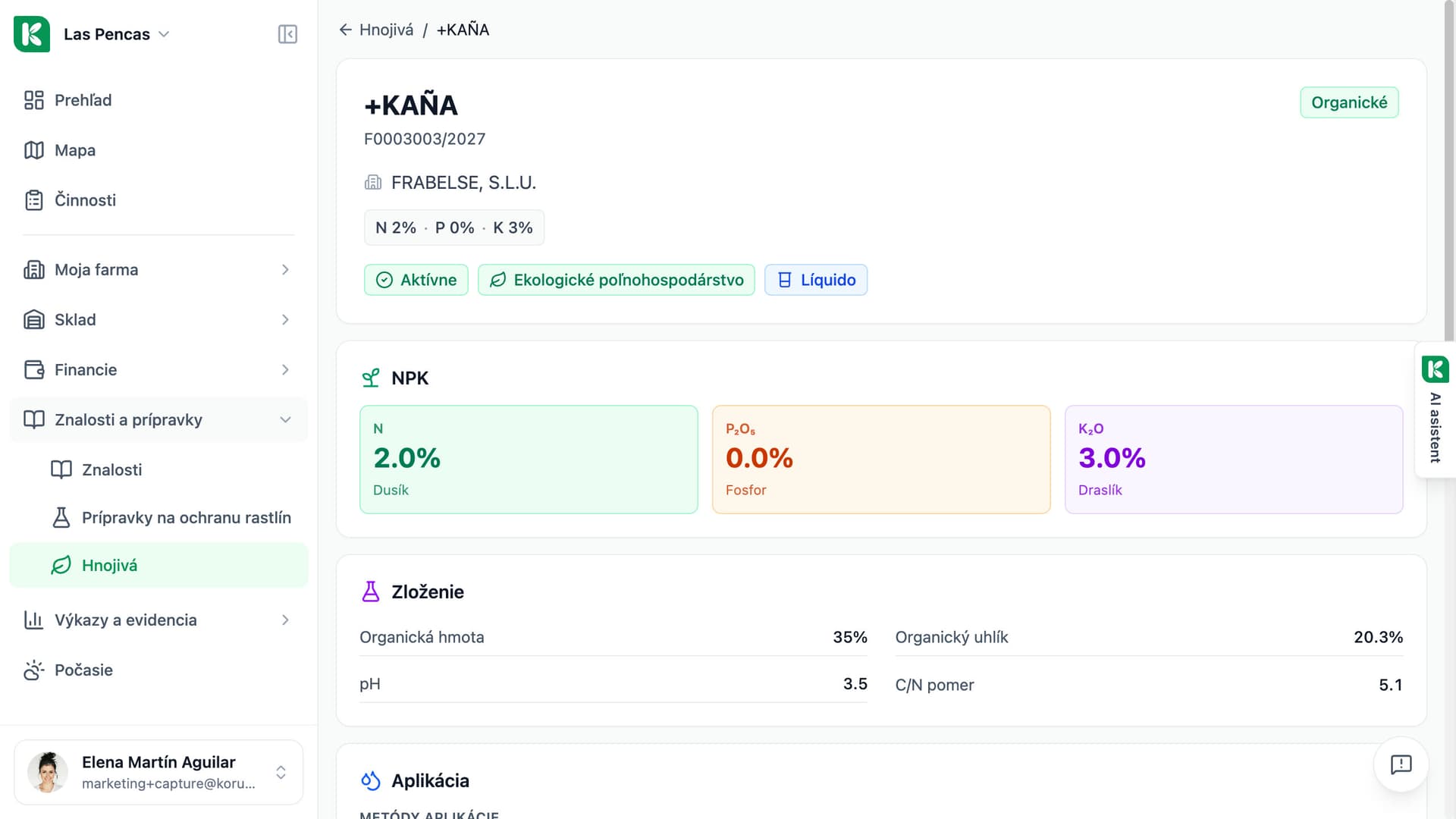Go to Prípravky na ochranu rastlín
Image resolution: width=1456 pixels, height=819 pixels.
(172, 518)
